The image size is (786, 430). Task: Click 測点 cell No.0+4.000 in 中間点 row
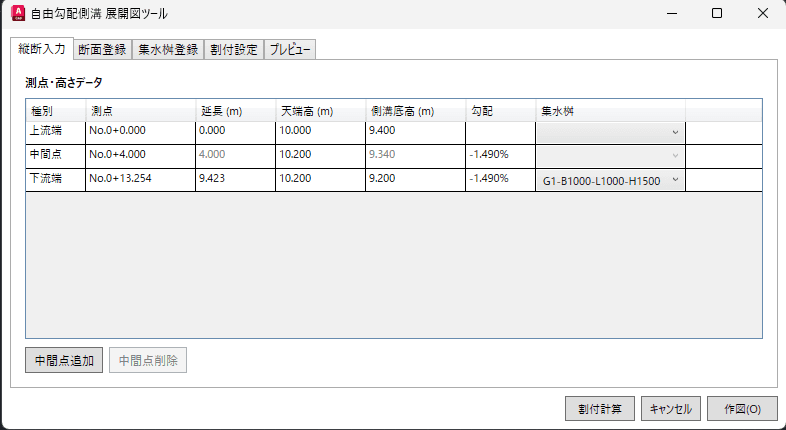[x=140, y=155]
